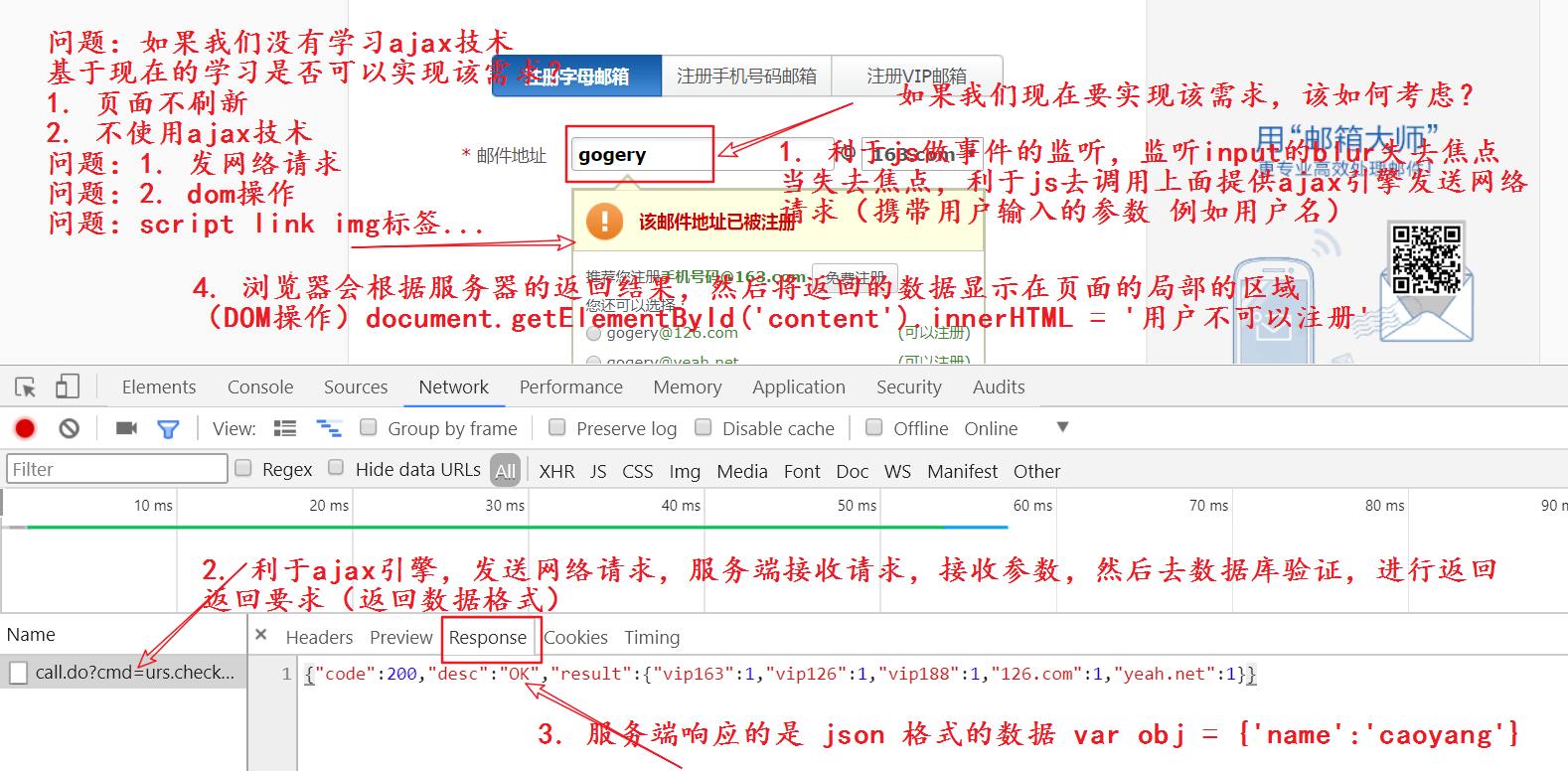The image size is (1568, 771).
Task: Toggle the network filter funnel icon
Action: pyautogui.click(x=168, y=429)
